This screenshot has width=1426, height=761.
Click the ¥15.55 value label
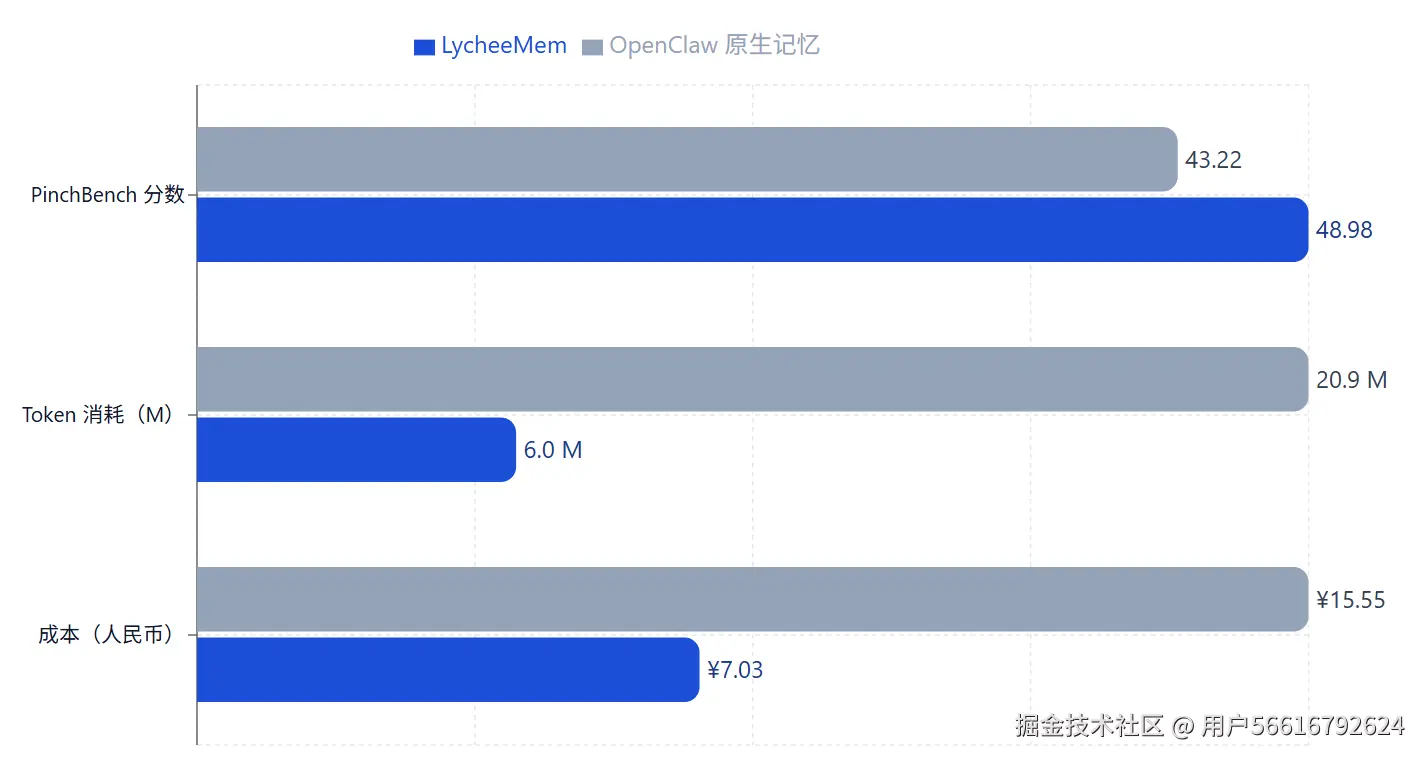(x=1351, y=600)
